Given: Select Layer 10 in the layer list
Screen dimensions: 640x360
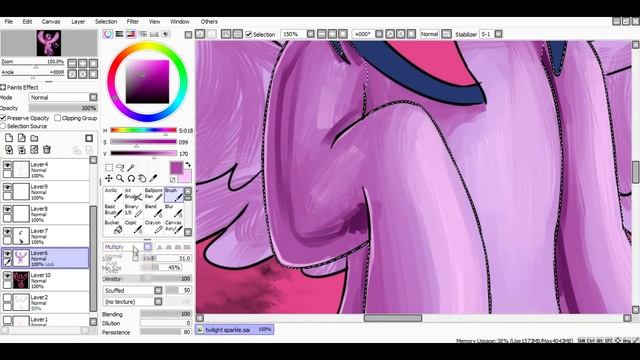Looking at the screenshot, I should coord(45,280).
